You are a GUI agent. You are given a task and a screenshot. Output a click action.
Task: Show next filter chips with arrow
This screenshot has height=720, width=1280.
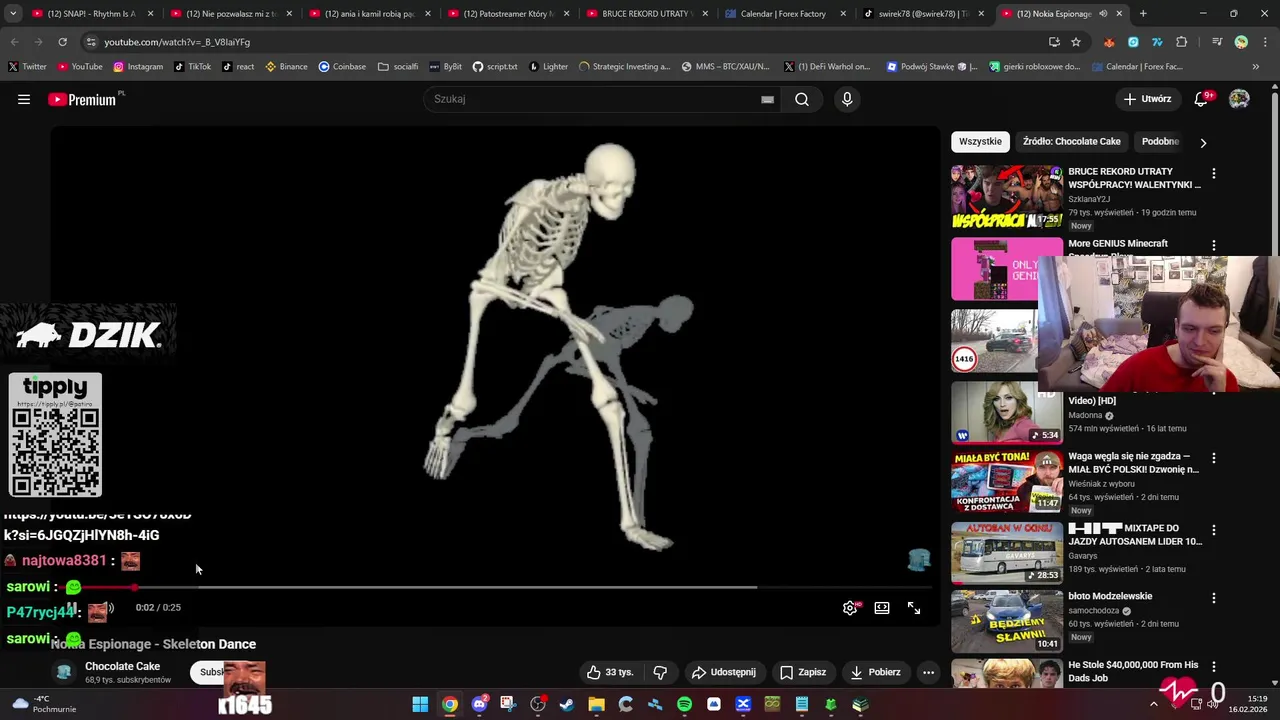(1203, 142)
